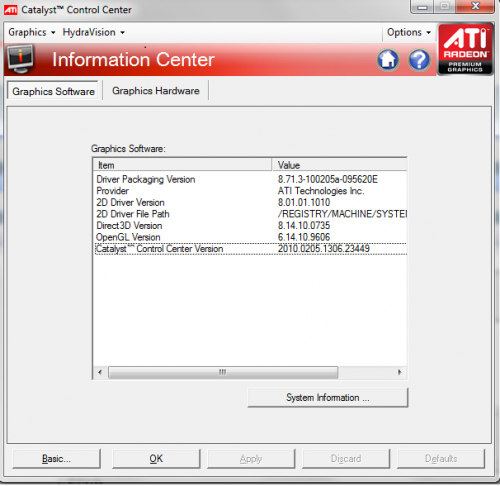This screenshot has height=486, width=500.
Task: Open the Graphics dropdown menu
Action: tap(32, 32)
